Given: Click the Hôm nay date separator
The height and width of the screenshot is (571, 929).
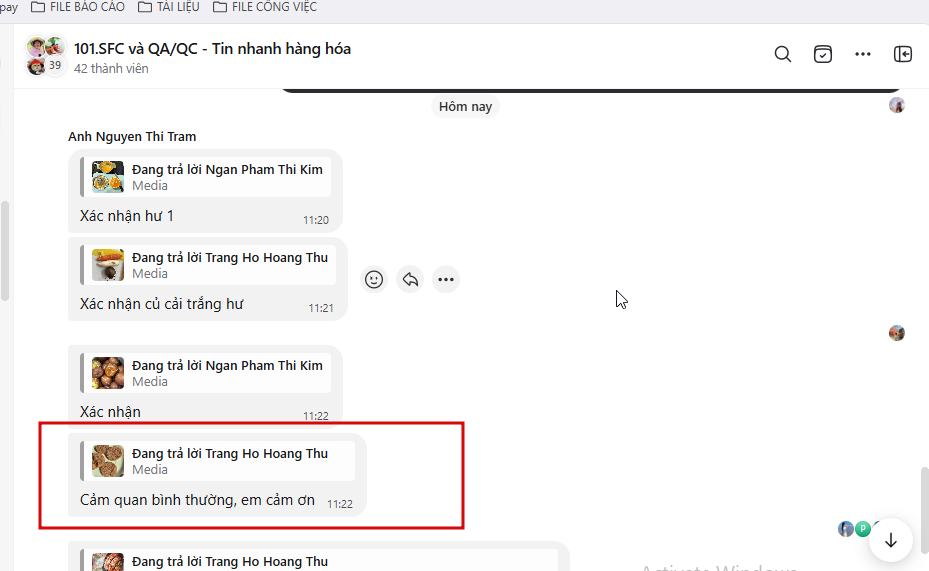Looking at the screenshot, I should coord(465,107).
